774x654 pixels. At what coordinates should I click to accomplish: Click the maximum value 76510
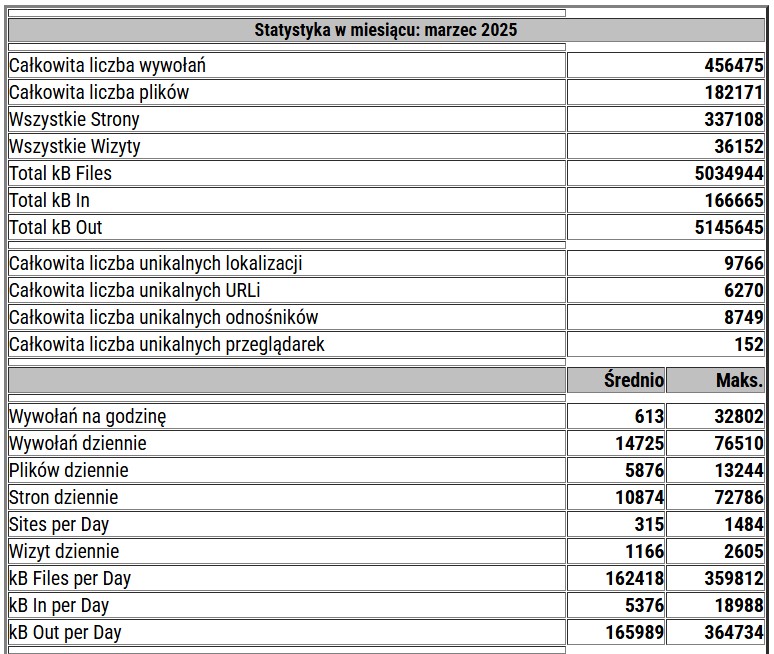point(738,443)
